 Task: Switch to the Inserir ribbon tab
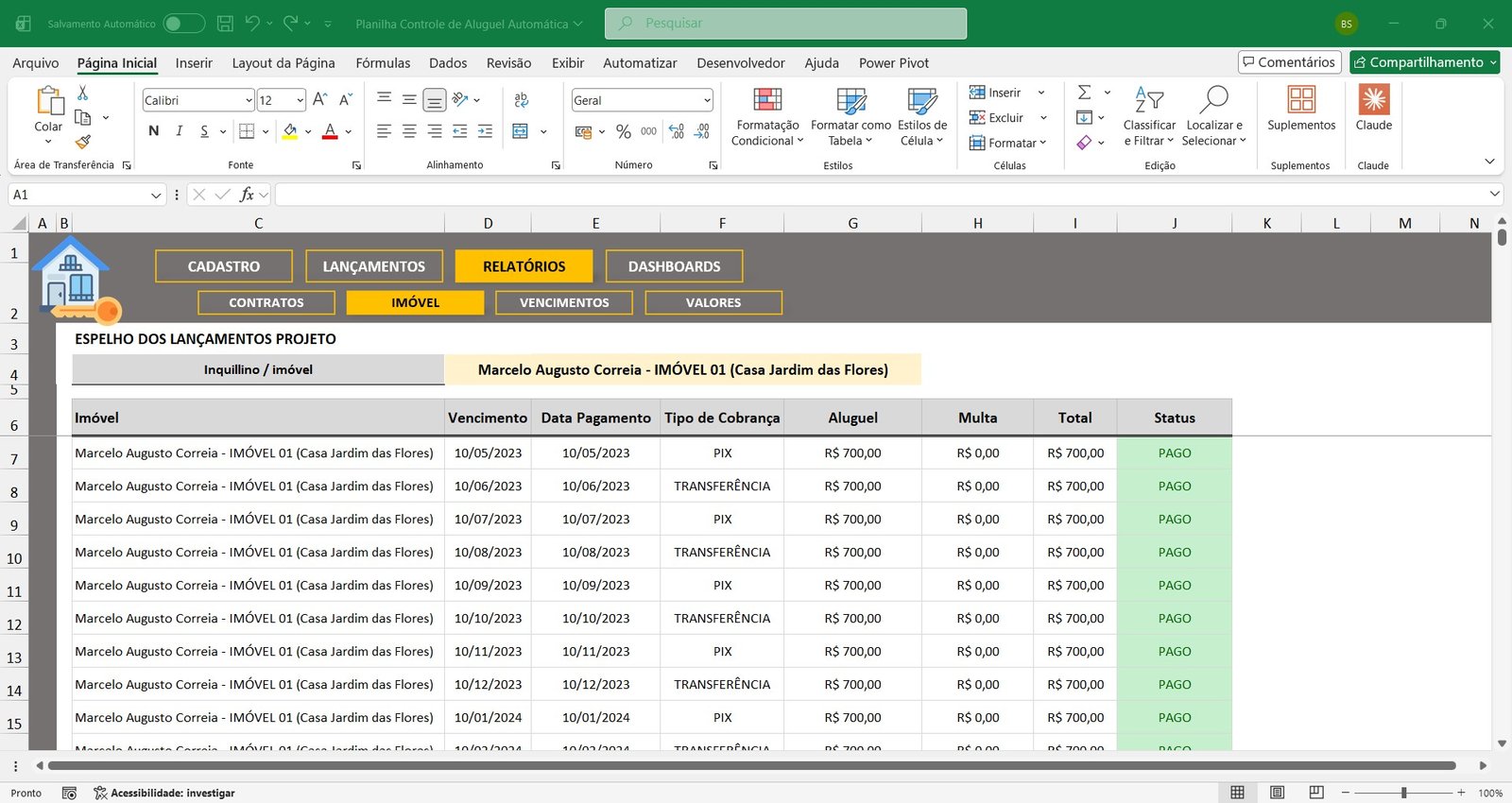[x=194, y=62]
